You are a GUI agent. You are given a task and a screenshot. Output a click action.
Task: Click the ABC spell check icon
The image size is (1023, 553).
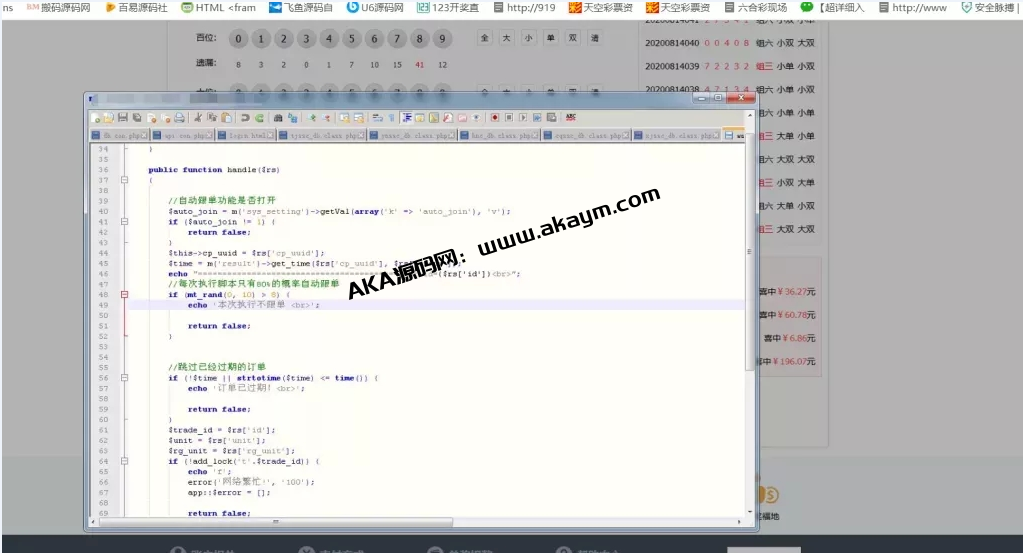pyautogui.click(x=569, y=118)
